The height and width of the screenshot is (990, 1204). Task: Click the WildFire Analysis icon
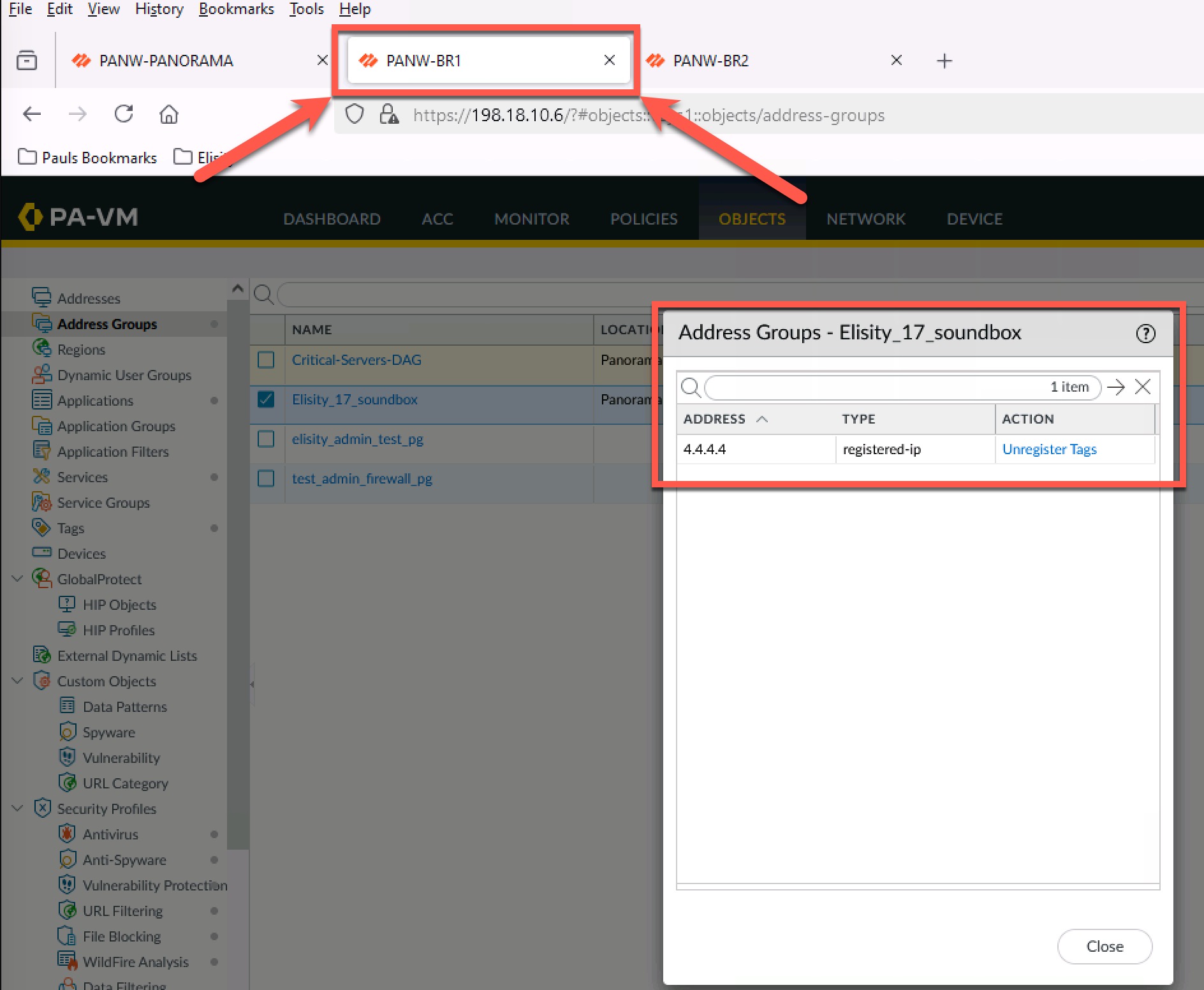click(x=67, y=961)
